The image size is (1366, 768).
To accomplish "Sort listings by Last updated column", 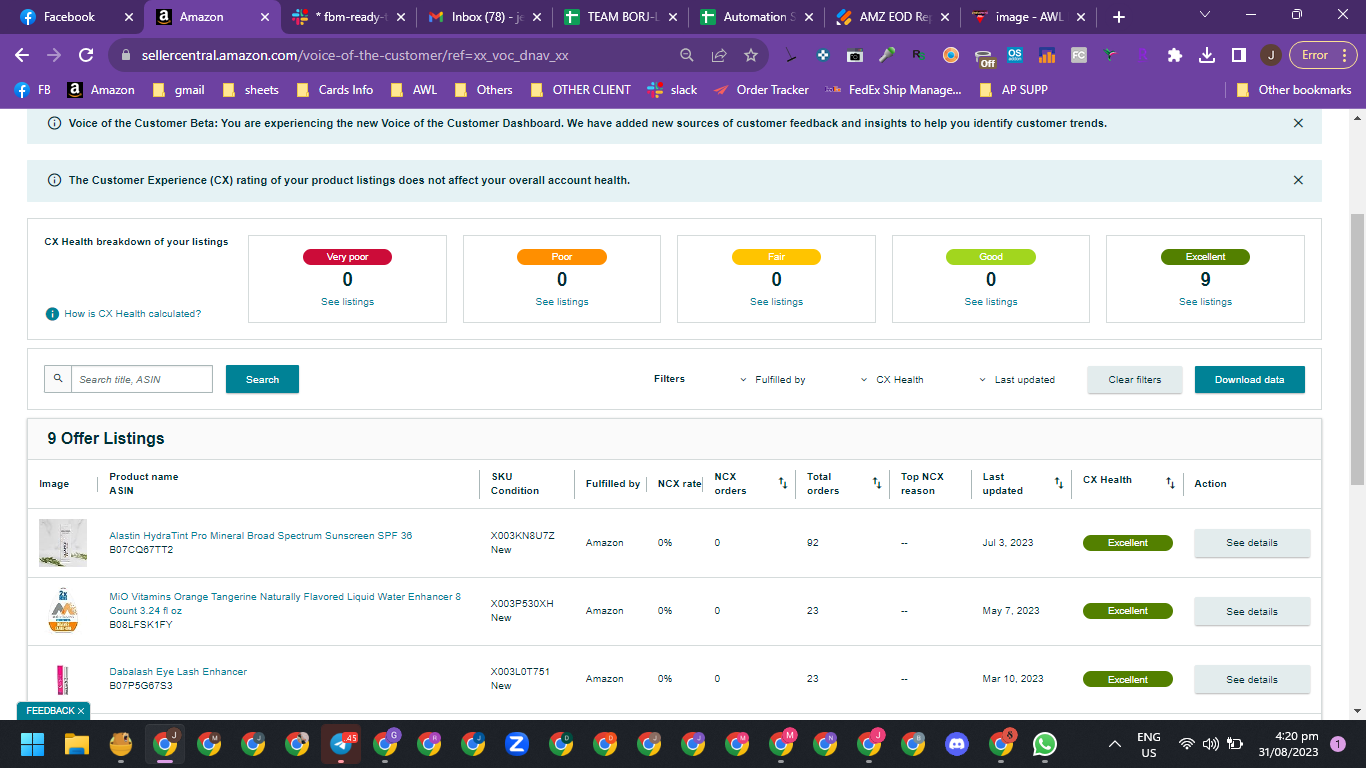I will tap(1059, 484).
